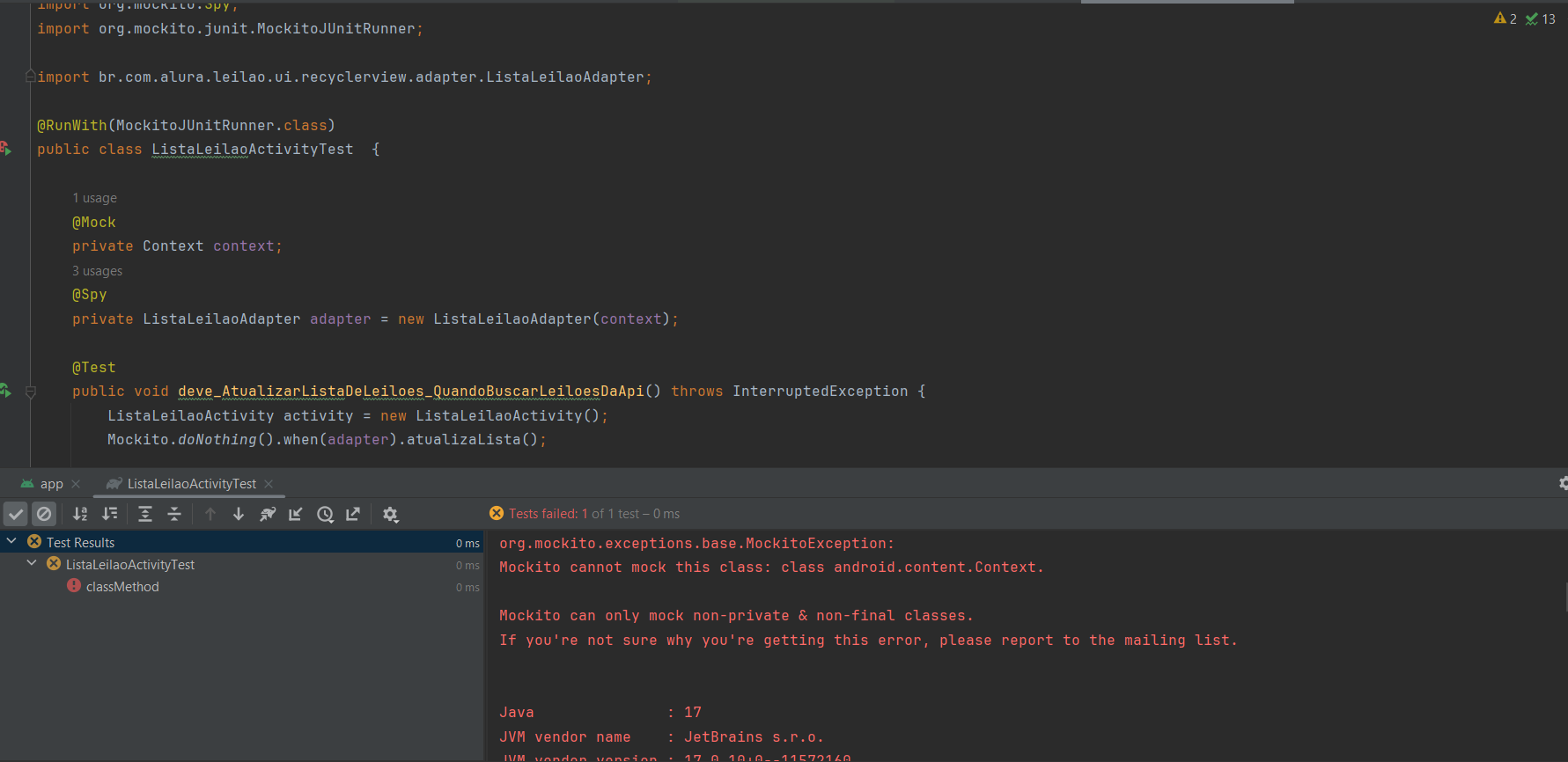Click the MockitoJUnitRunner import line

pos(230,29)
